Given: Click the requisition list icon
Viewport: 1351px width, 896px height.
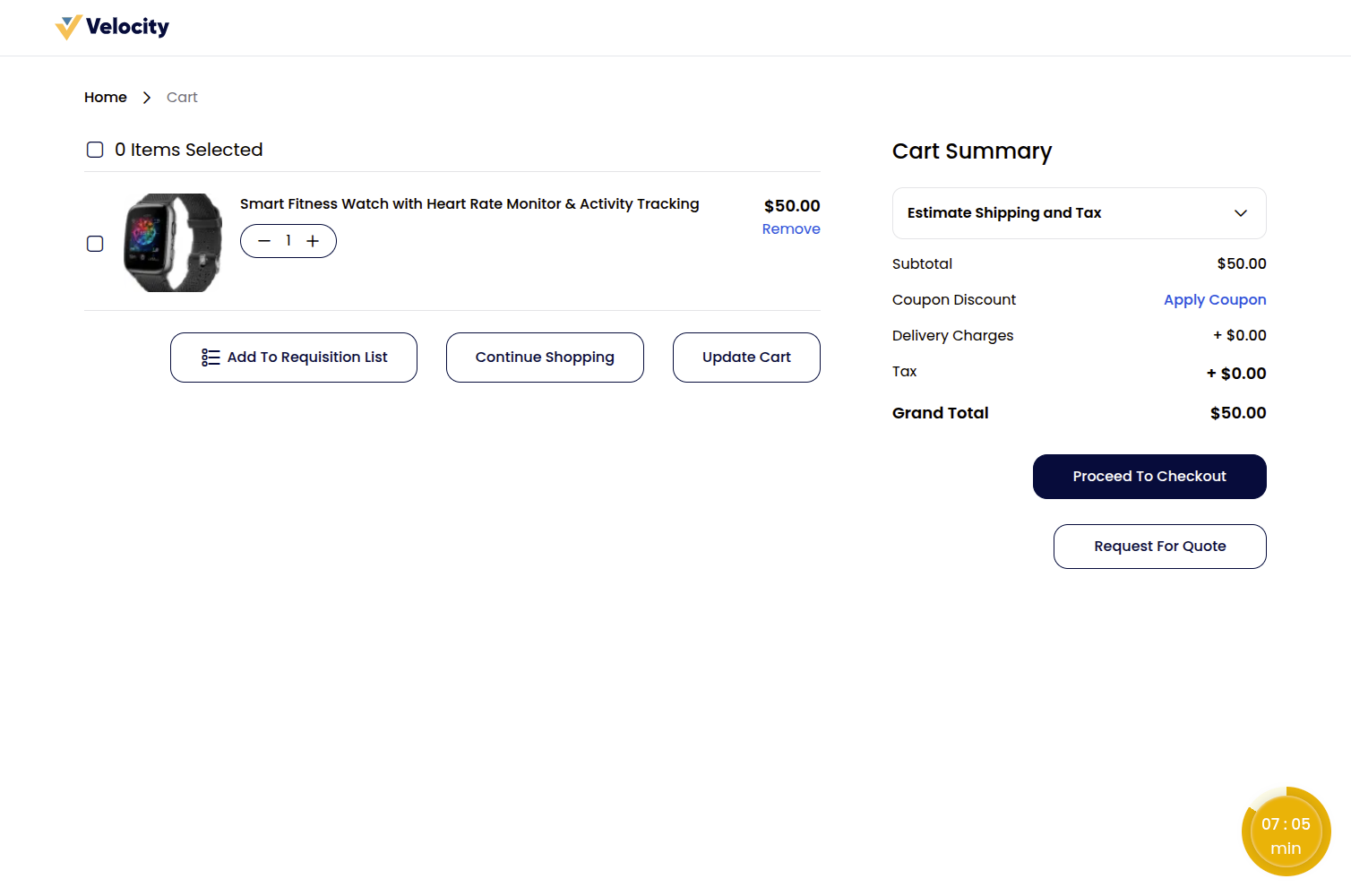Looking at the screenshot, I should 211,358.
